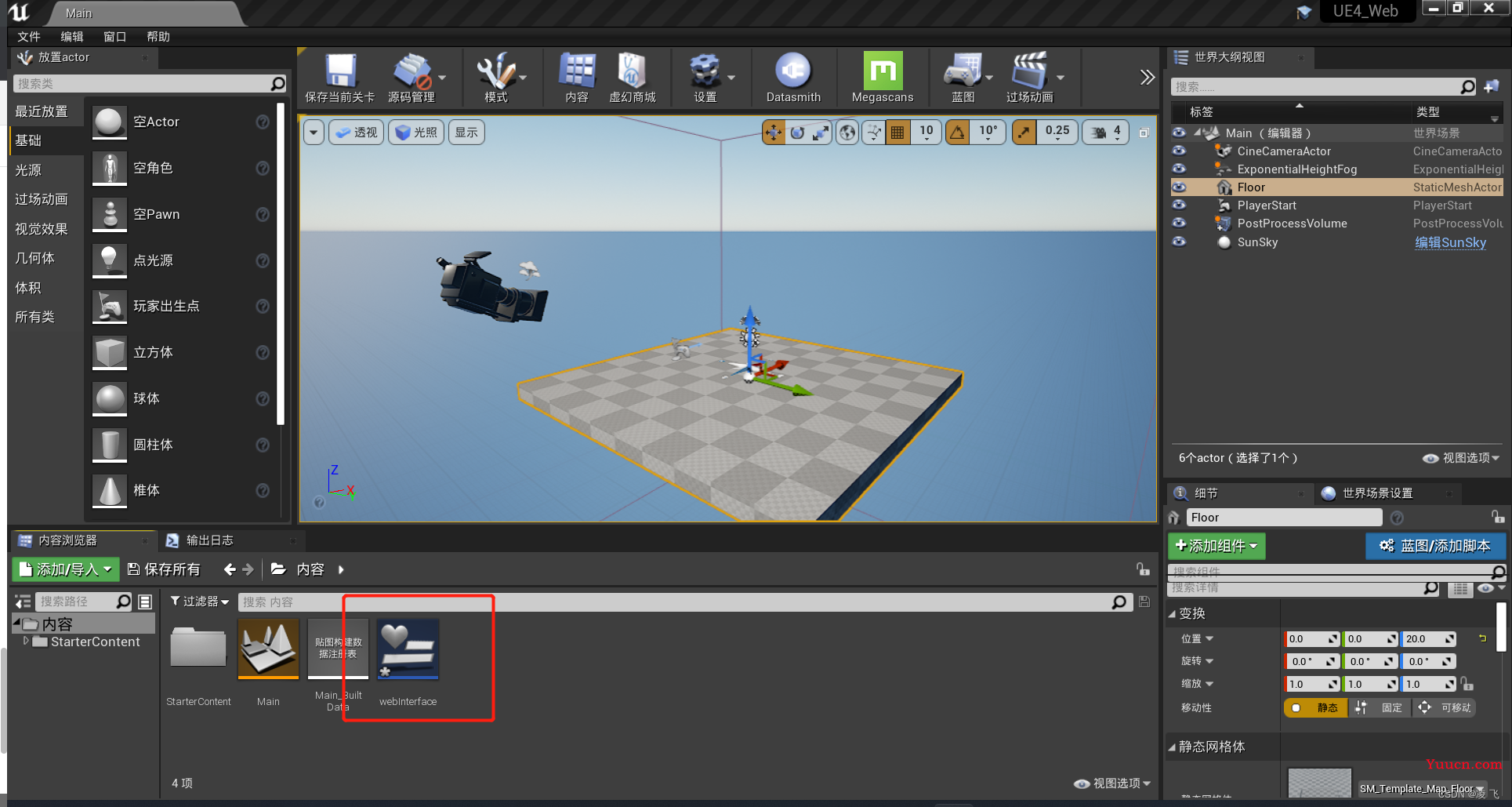
Task: Toggle rotation snapping in viewport
Action: 958,133
